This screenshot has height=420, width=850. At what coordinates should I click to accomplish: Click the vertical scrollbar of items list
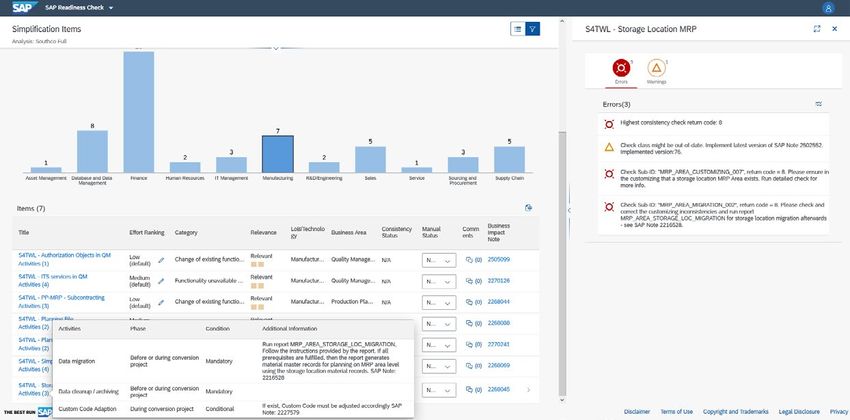[x=562, y=263]
